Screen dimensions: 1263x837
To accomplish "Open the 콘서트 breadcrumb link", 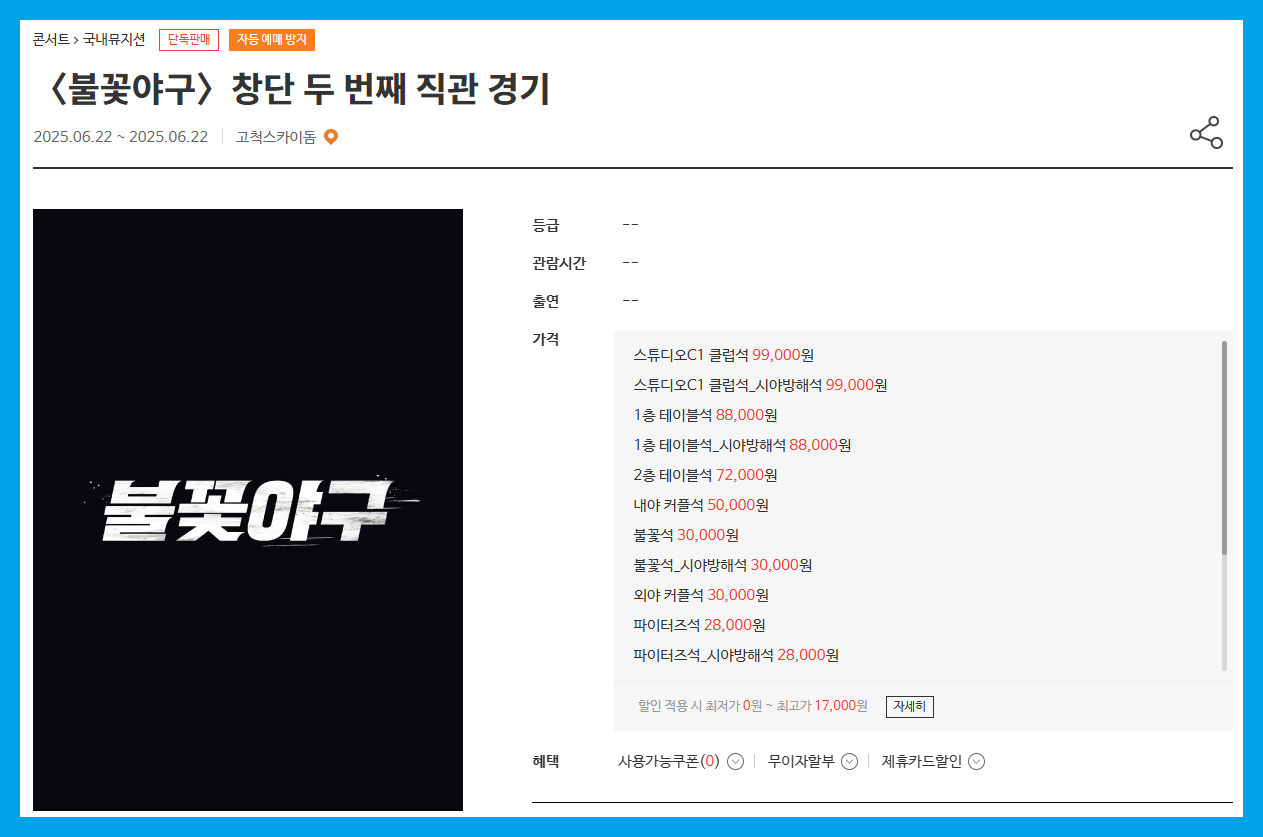I will 51,40.
